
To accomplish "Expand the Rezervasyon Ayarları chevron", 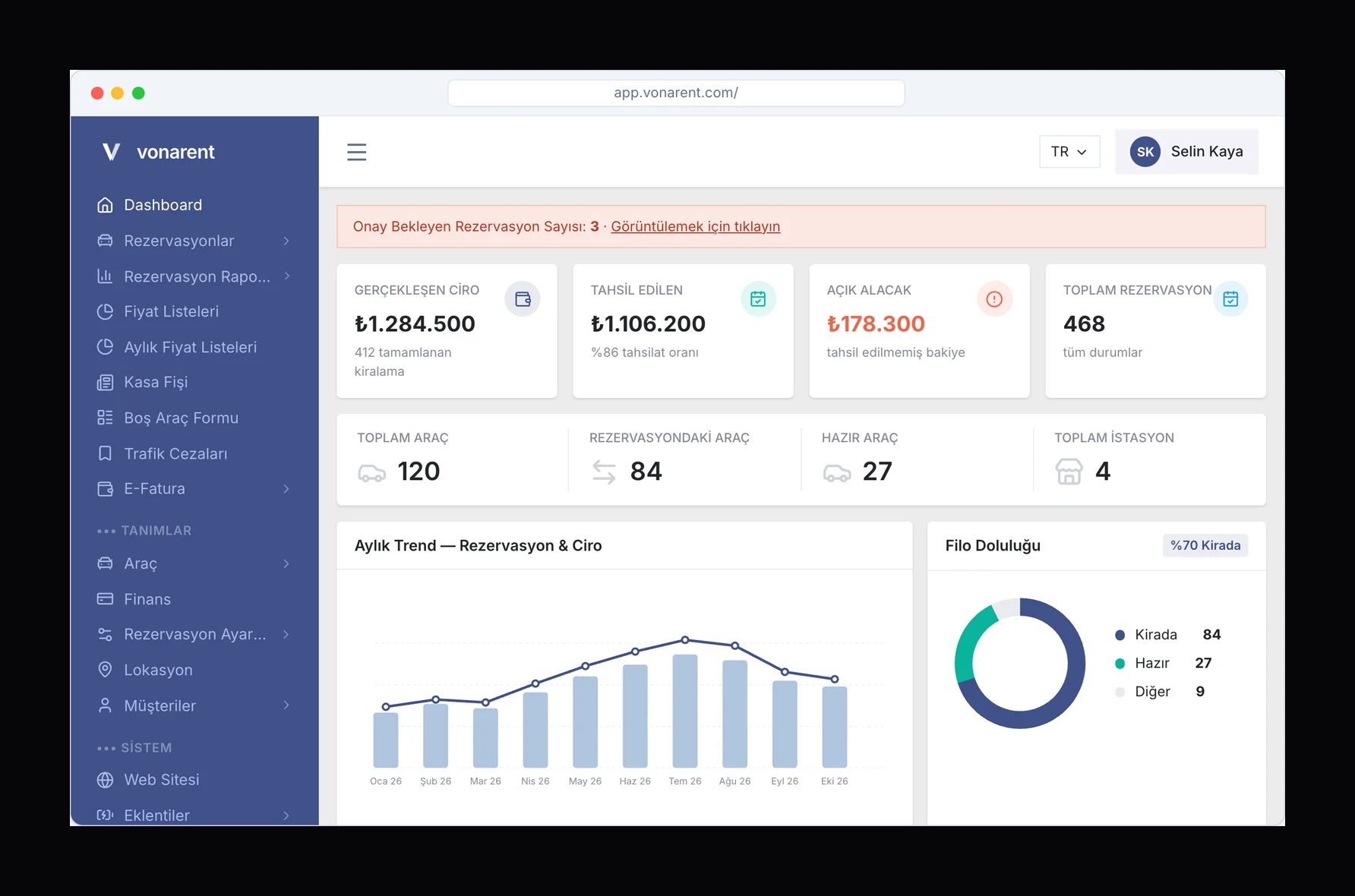I will pyautogui.click(x=286, y=634).
